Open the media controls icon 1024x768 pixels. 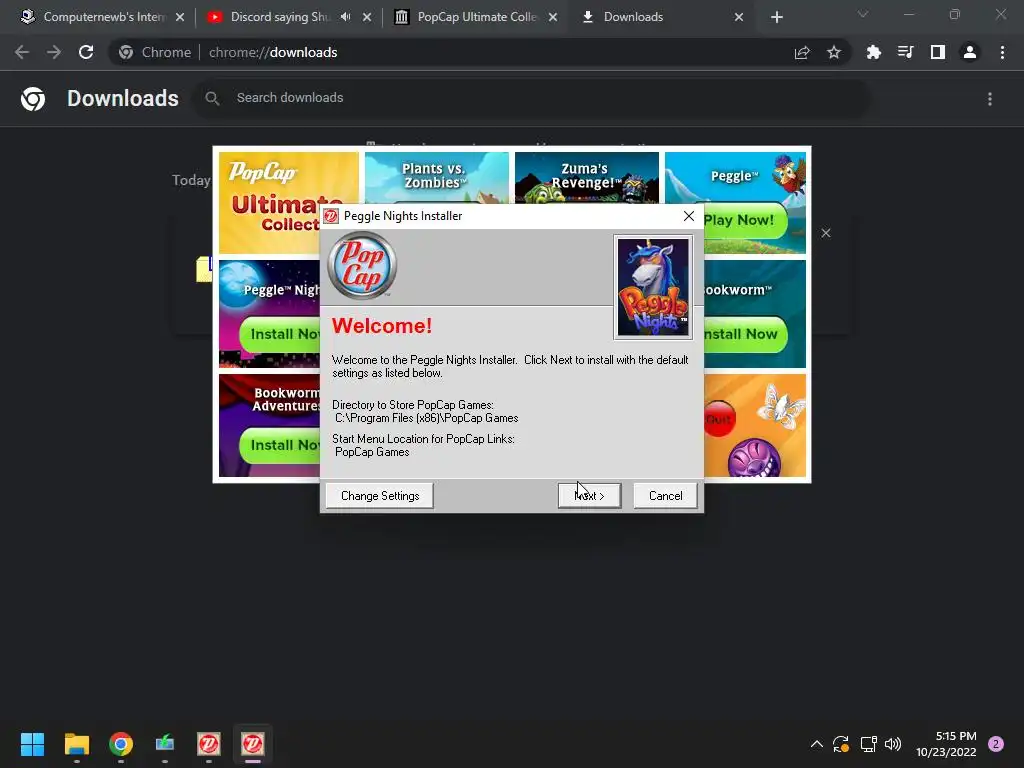point(905,52)
